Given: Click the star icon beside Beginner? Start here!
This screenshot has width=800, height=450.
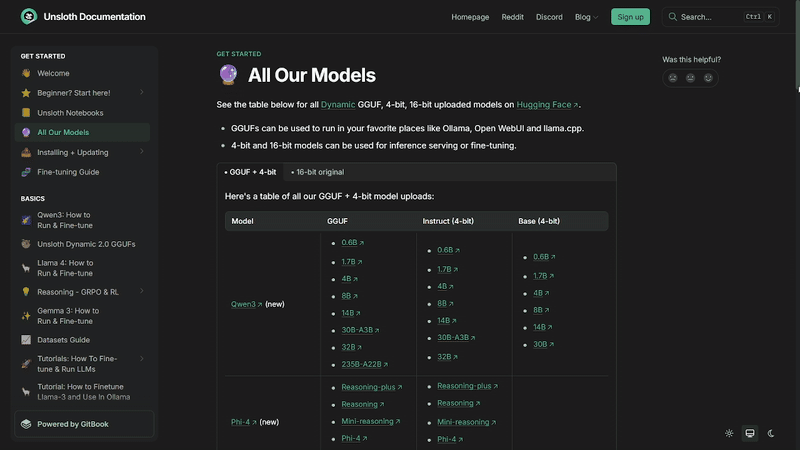Looking at the screenshot, I should pyautogui.click(x=26, y=93).
